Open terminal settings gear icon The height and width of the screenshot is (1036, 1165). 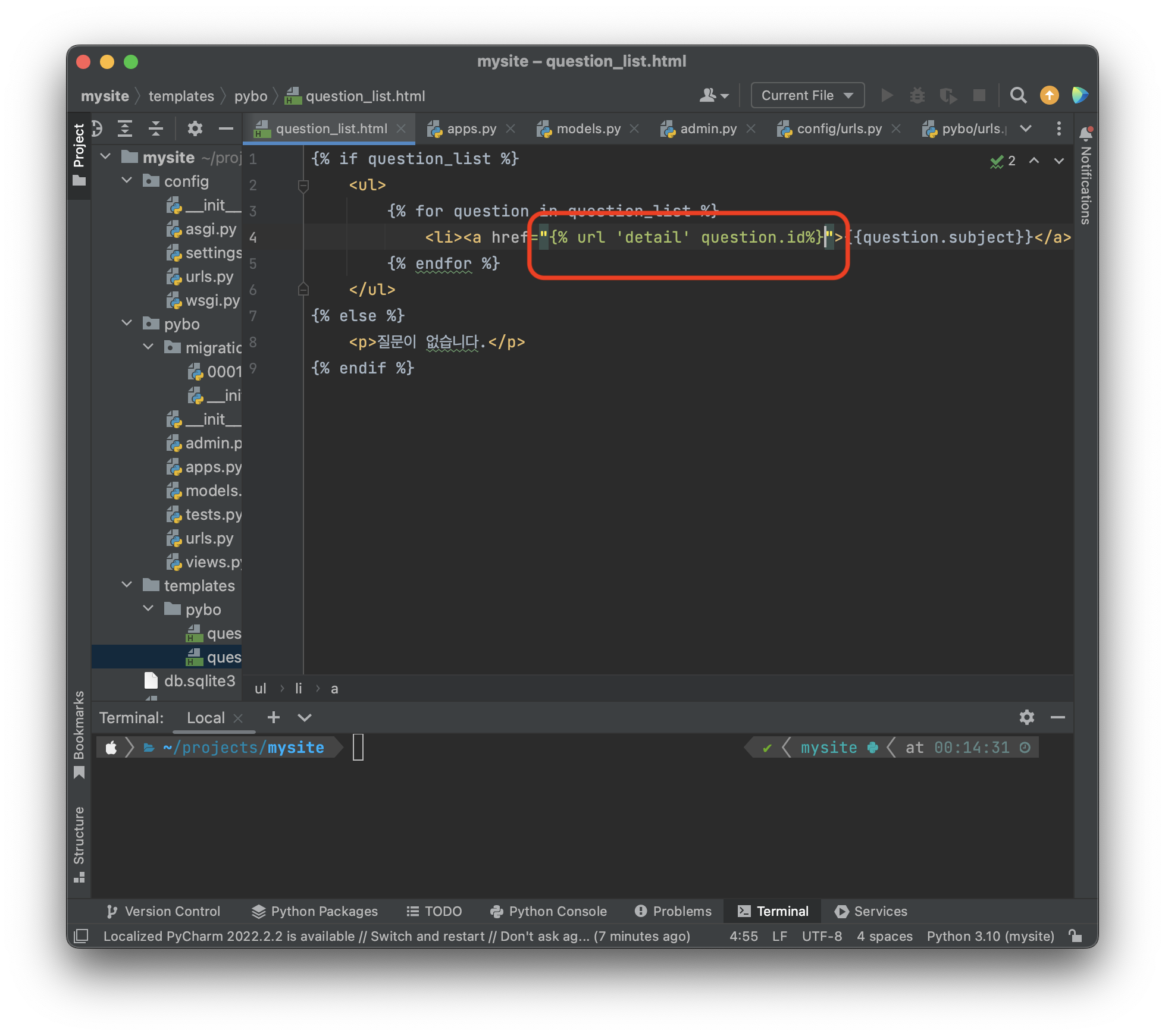point(1026,717)
